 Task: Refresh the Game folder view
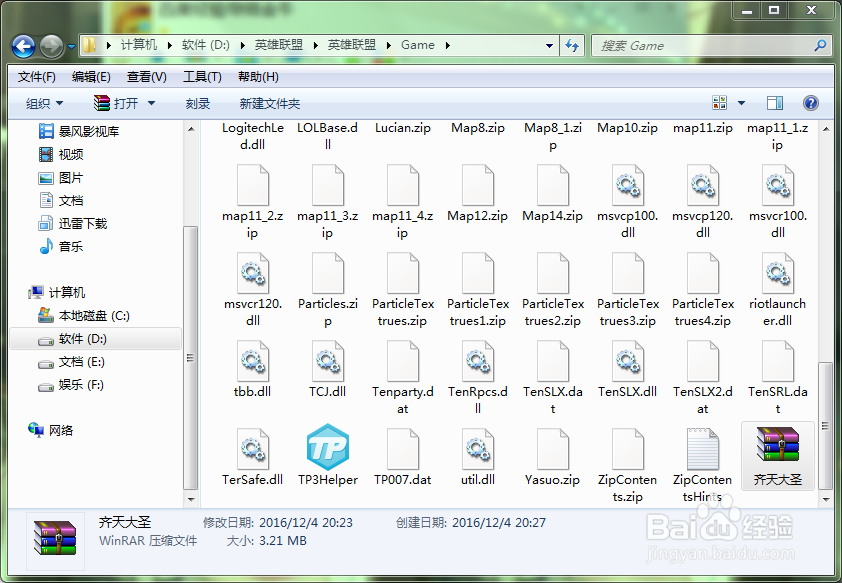tap(572, 46)
